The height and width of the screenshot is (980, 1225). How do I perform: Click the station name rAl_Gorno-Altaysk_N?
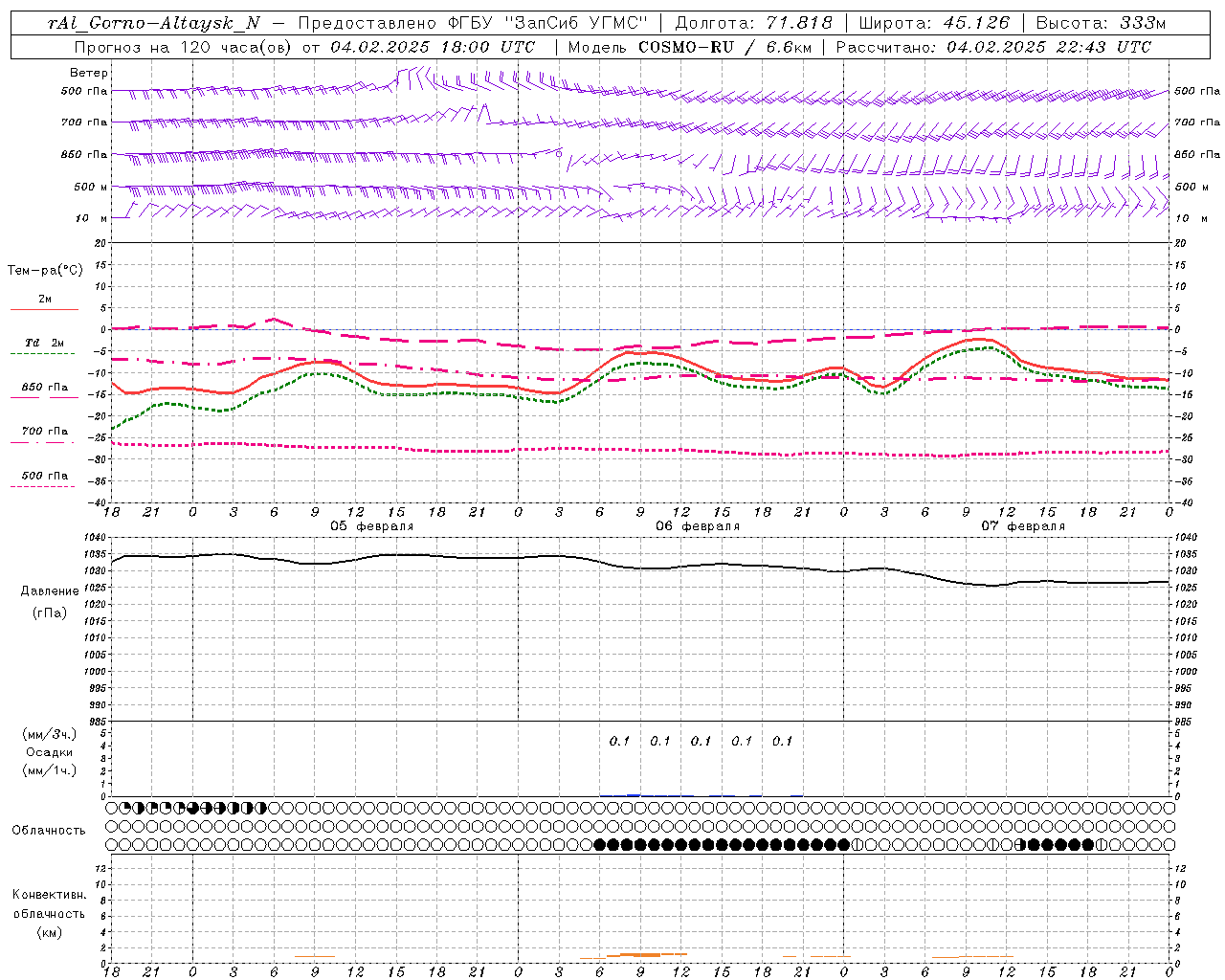(x=154, y=24)
